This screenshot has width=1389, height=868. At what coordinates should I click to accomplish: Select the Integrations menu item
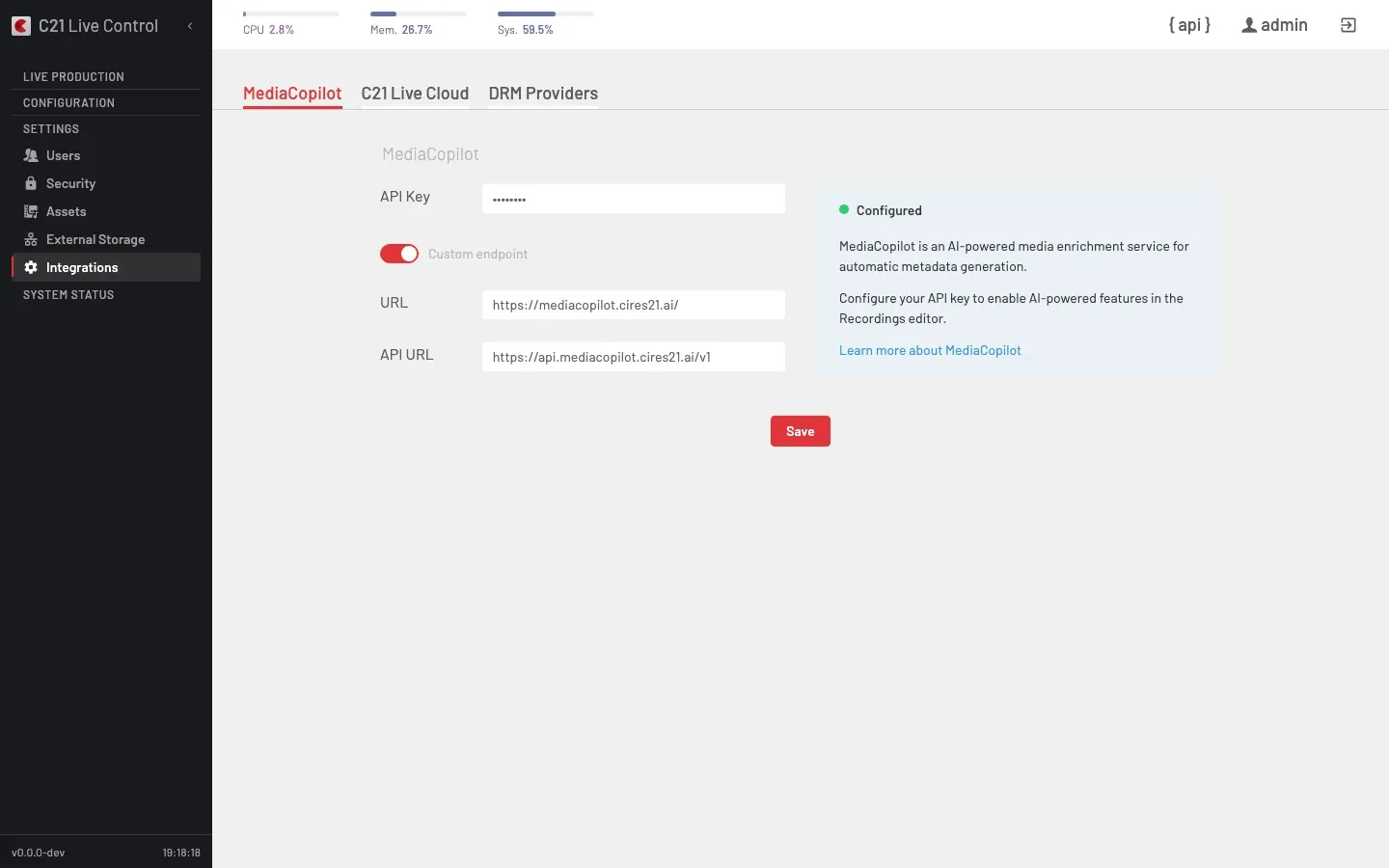click(106, 267)
